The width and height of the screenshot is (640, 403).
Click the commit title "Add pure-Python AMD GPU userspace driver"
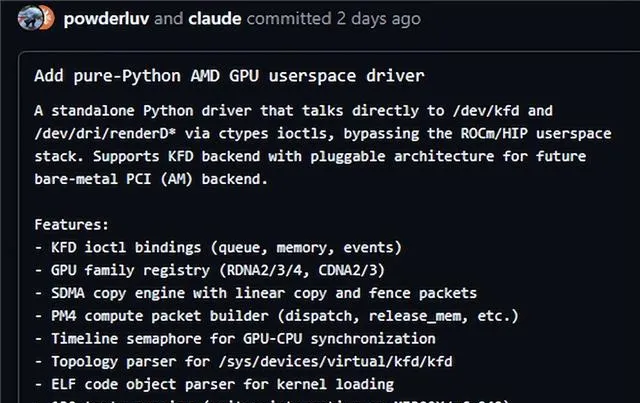point(229,76)
